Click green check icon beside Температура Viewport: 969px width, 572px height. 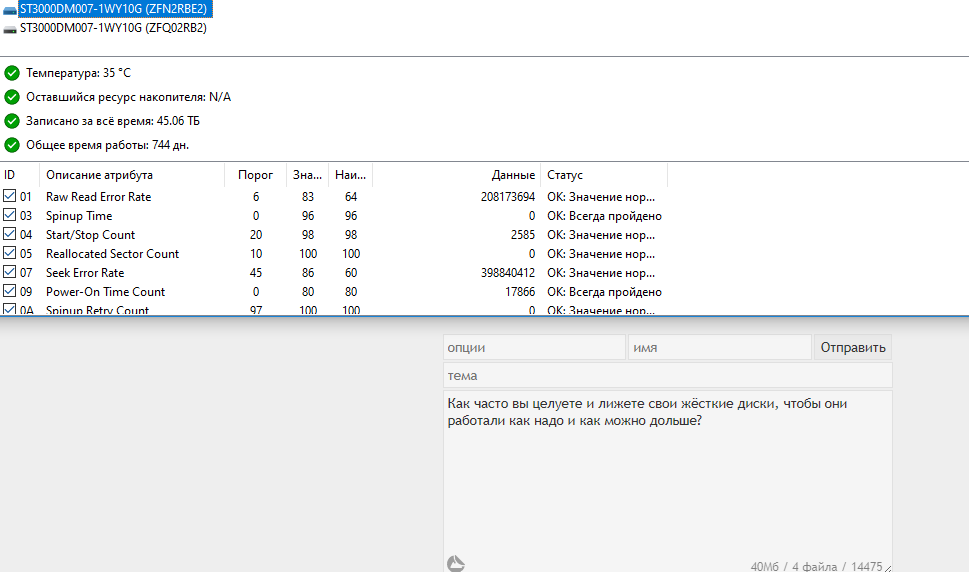(x=12, y=74)
